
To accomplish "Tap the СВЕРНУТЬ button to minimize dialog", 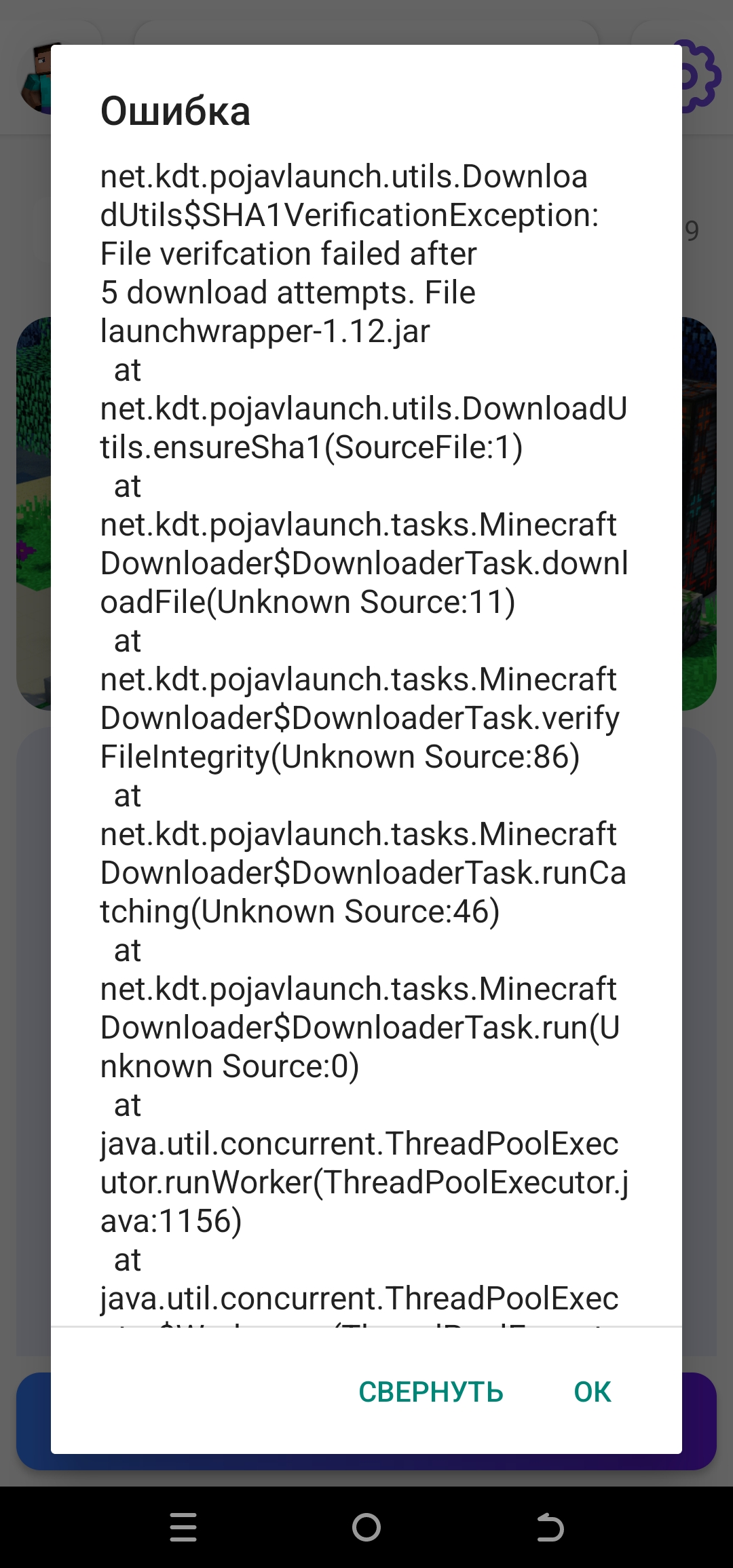I will 431,1392.
